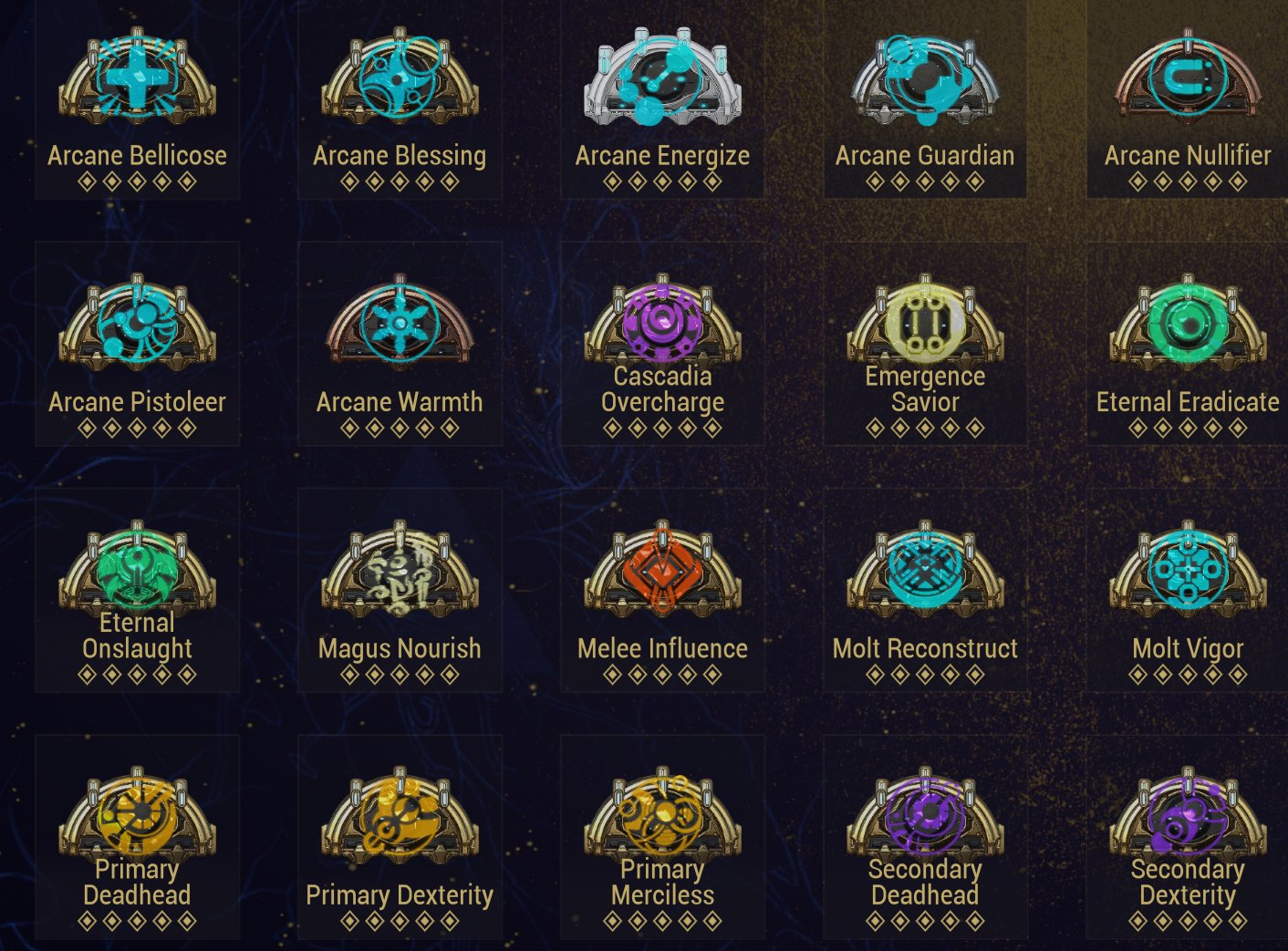Click the Primary Merciless rank diamonds
Screen dimensions: 1288x951
point(663,922)
